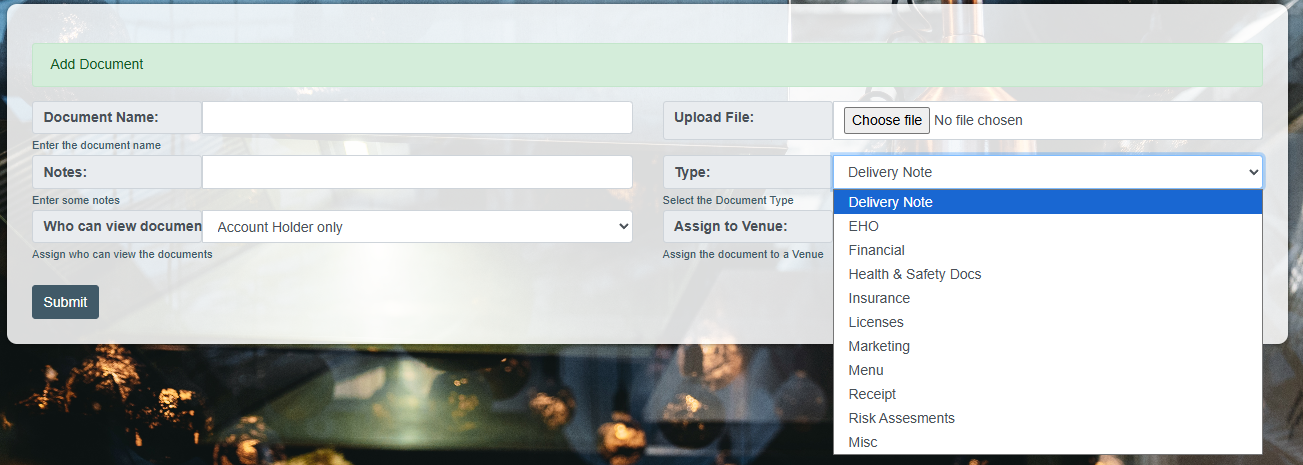Click the 'Add Document' header banner
1303x465 pixels.
tap(646, 65)
